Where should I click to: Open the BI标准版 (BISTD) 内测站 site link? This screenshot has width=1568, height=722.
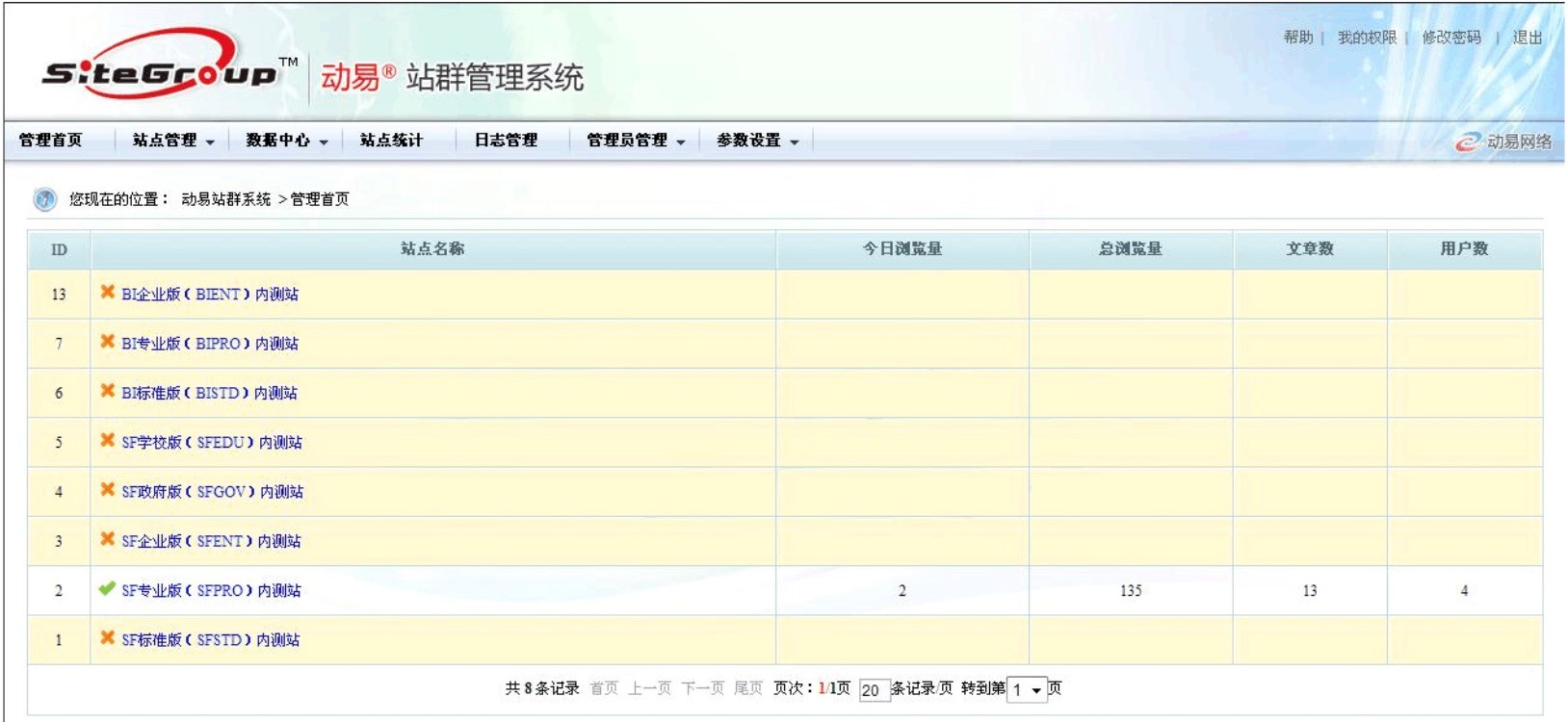point(209,393)
